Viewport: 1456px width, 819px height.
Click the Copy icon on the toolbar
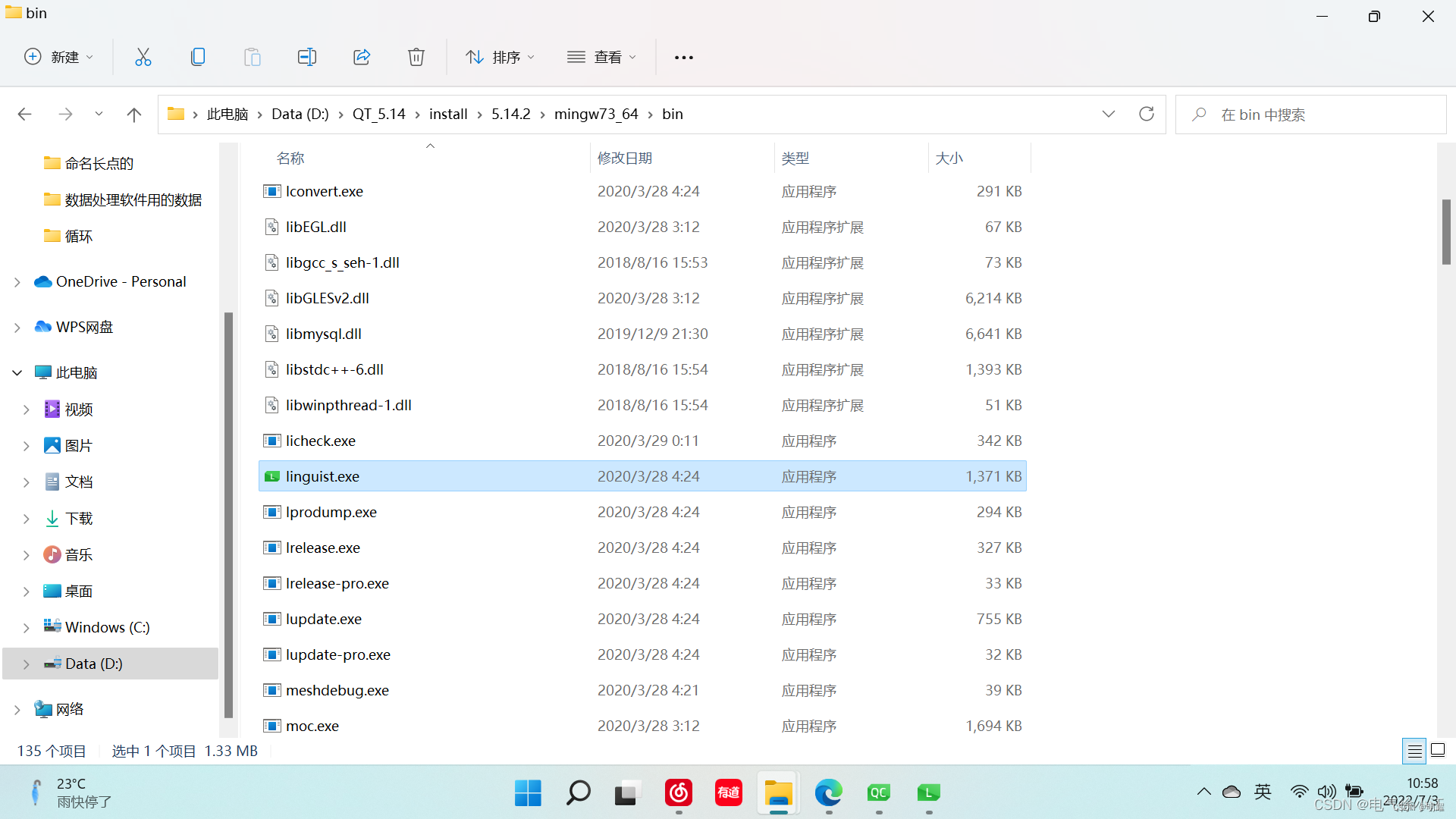tap(198, 57)
